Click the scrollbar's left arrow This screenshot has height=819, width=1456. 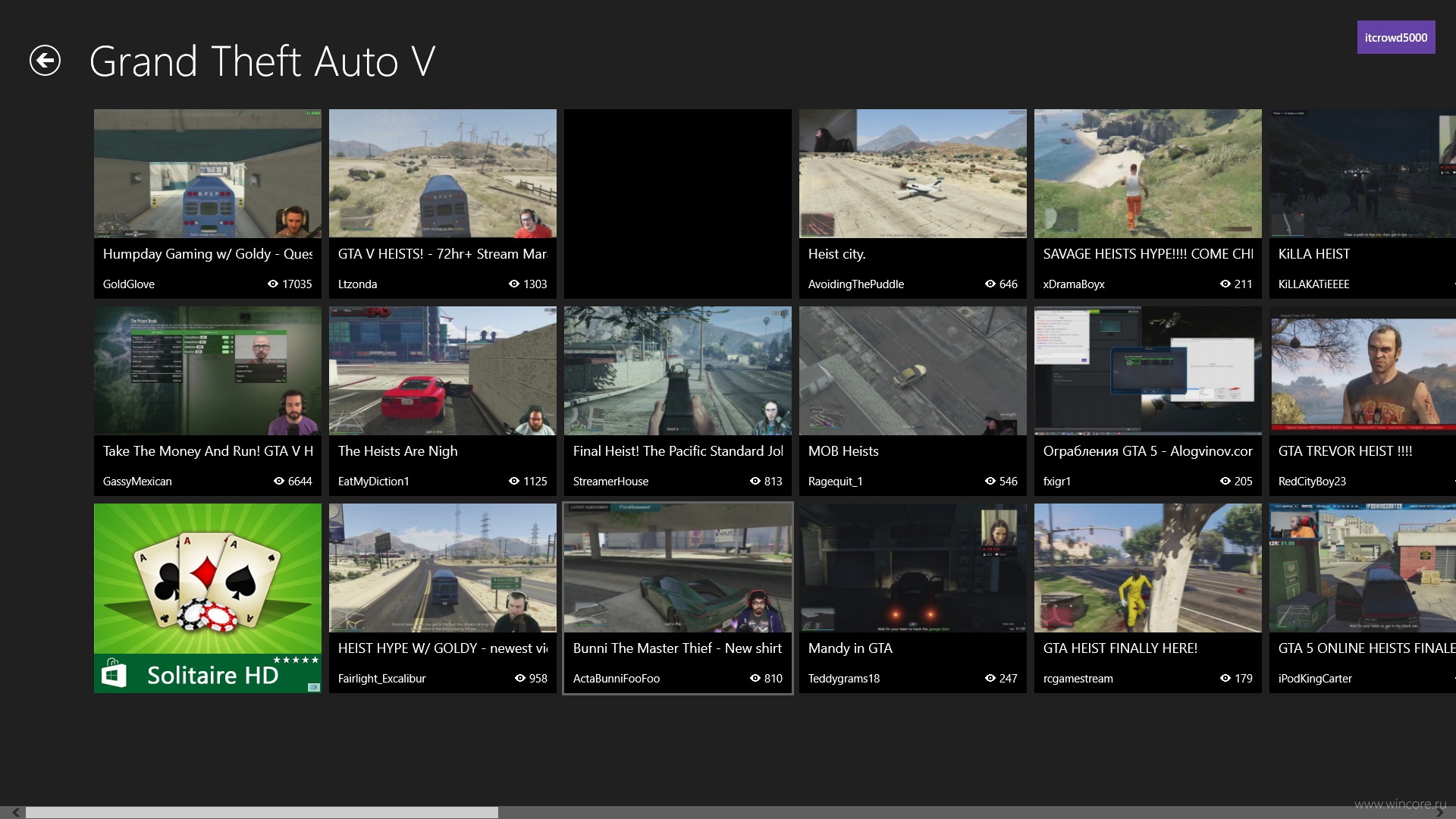coord(15,812)
